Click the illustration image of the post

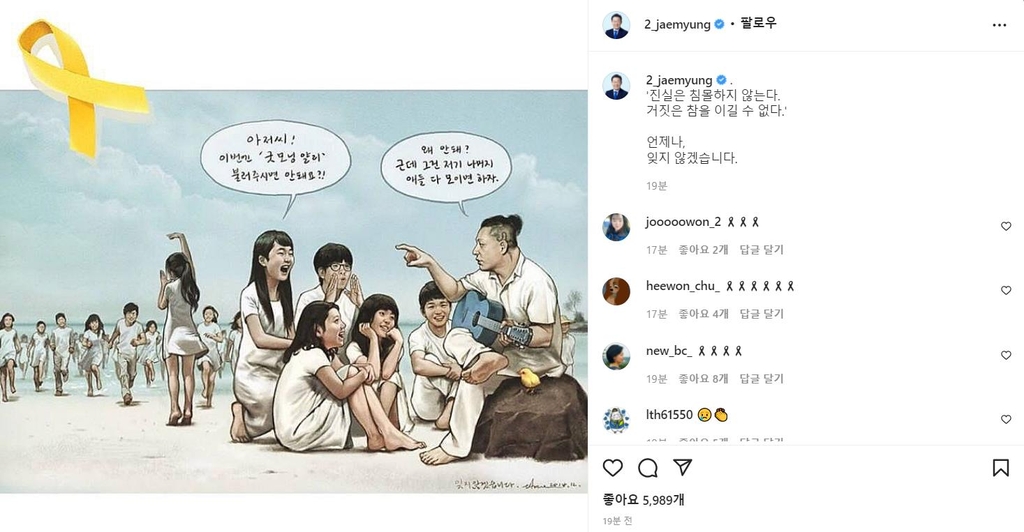294,291
